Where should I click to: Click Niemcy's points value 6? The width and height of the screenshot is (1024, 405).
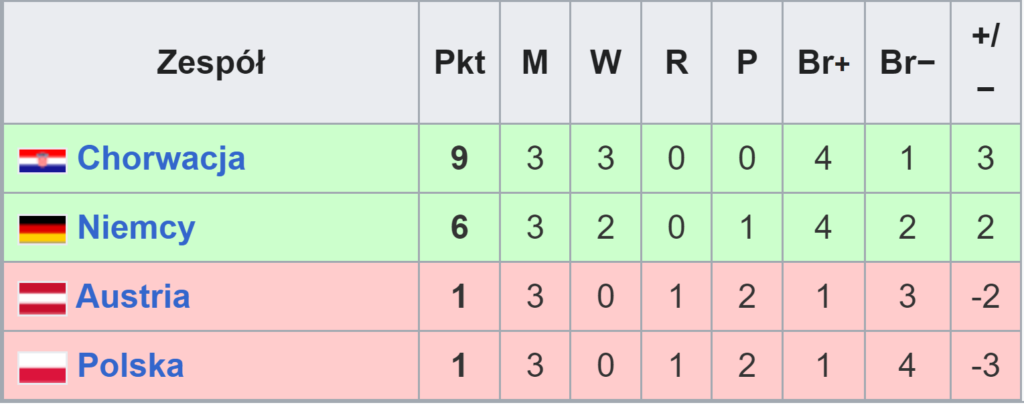[459, 229]
